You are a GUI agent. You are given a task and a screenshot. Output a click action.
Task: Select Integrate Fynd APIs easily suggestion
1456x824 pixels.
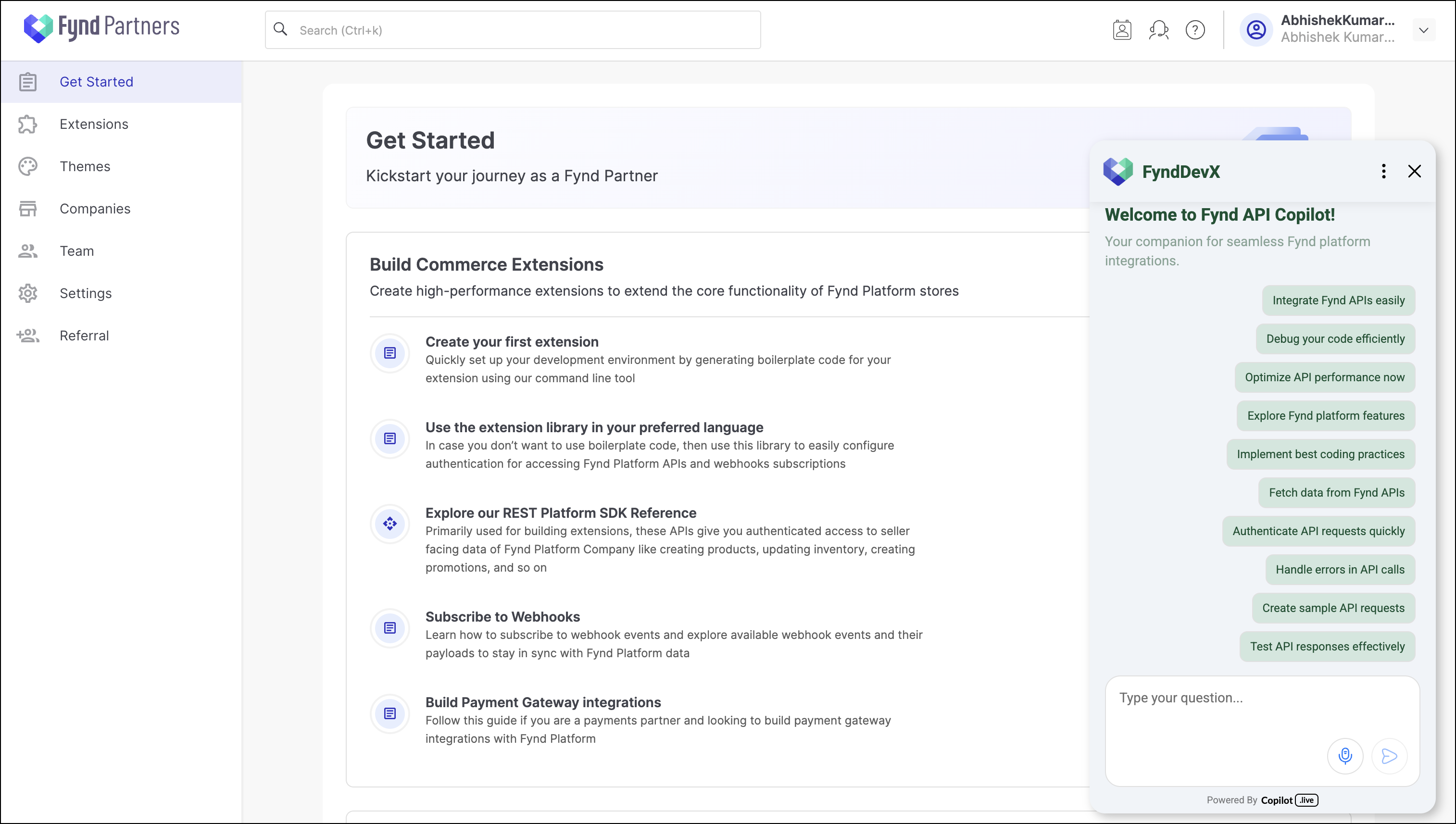[1338, 300]
